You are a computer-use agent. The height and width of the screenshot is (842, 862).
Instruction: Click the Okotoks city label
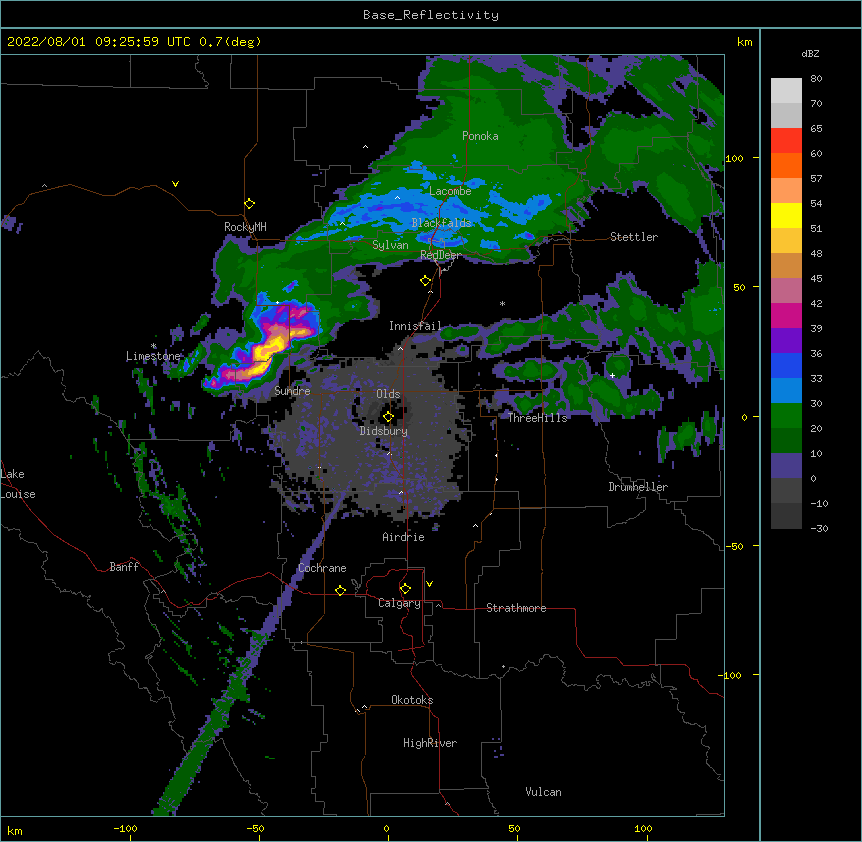[412, 700]
